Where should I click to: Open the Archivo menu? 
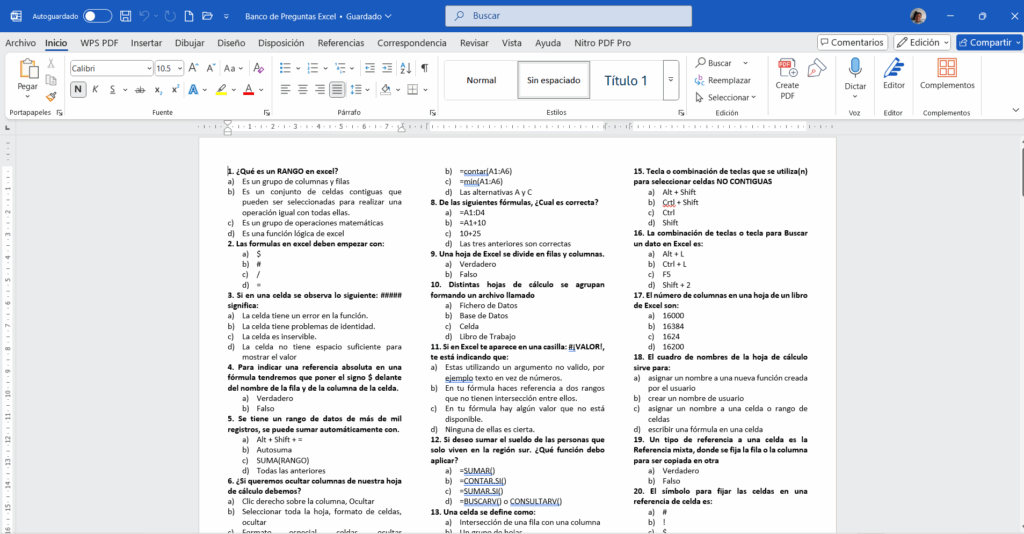[x=20, y=43]
